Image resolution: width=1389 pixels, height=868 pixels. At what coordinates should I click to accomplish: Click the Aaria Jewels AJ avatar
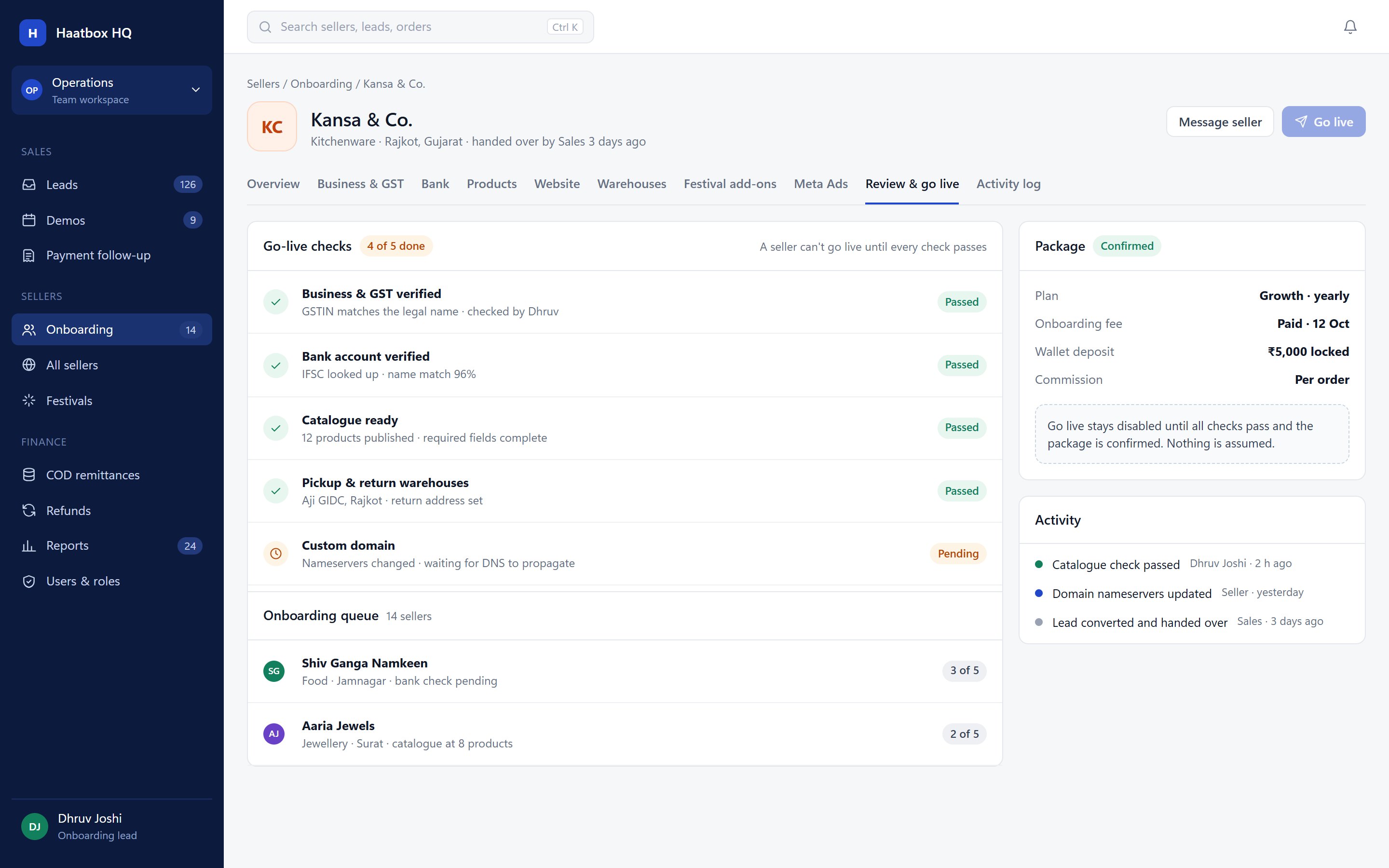click(274, 733)
